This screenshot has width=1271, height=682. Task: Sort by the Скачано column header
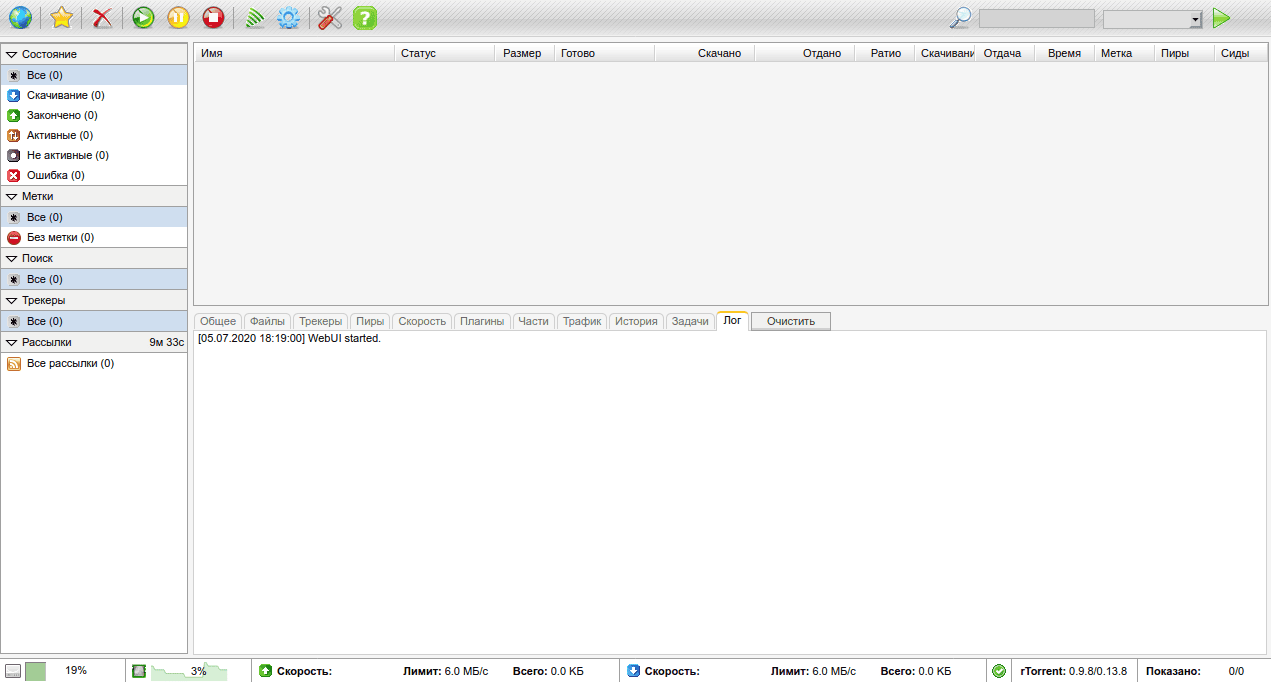(x=704, y=53)
